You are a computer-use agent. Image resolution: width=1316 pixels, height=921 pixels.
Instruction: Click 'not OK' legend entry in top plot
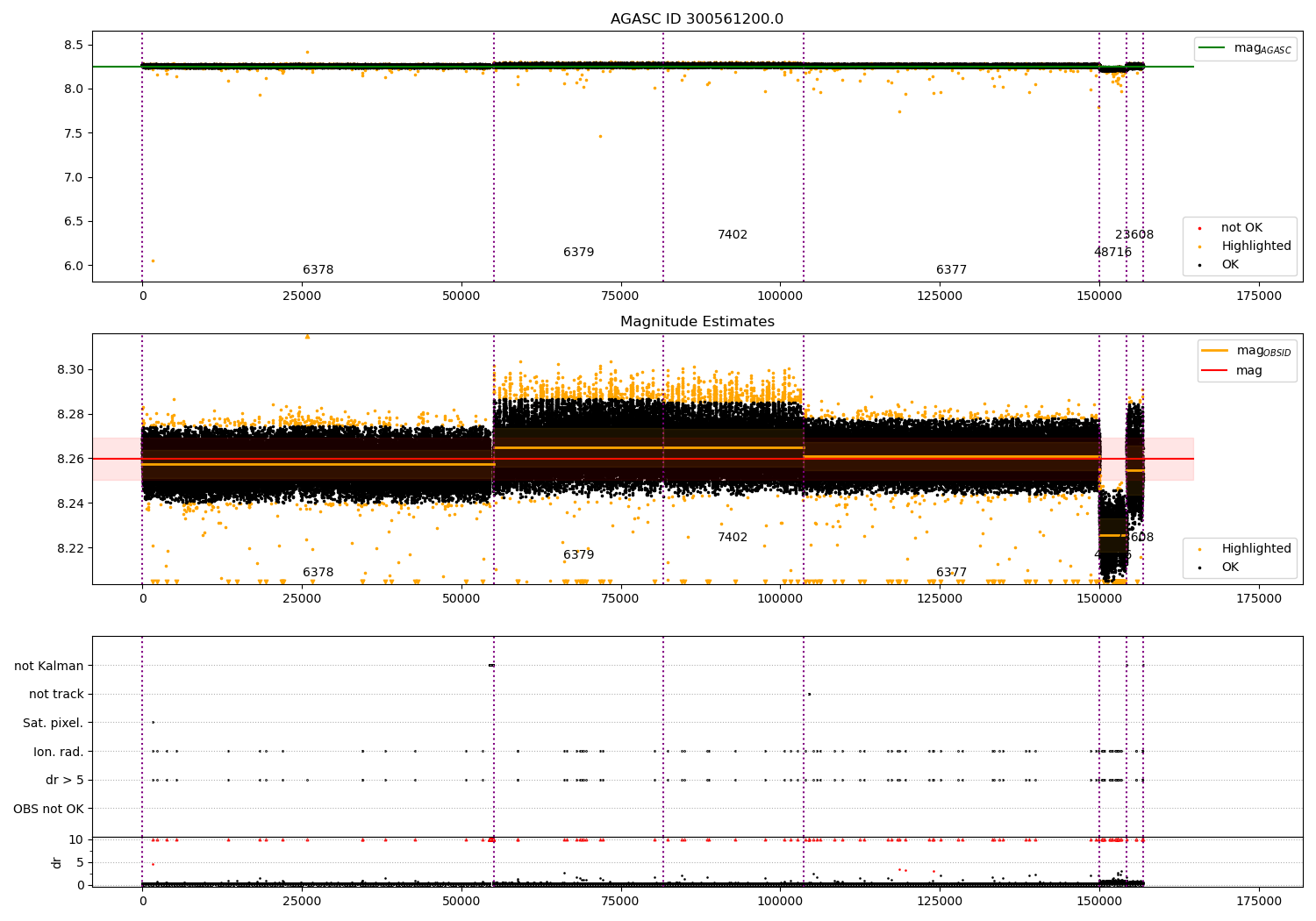coord(1241,228)
